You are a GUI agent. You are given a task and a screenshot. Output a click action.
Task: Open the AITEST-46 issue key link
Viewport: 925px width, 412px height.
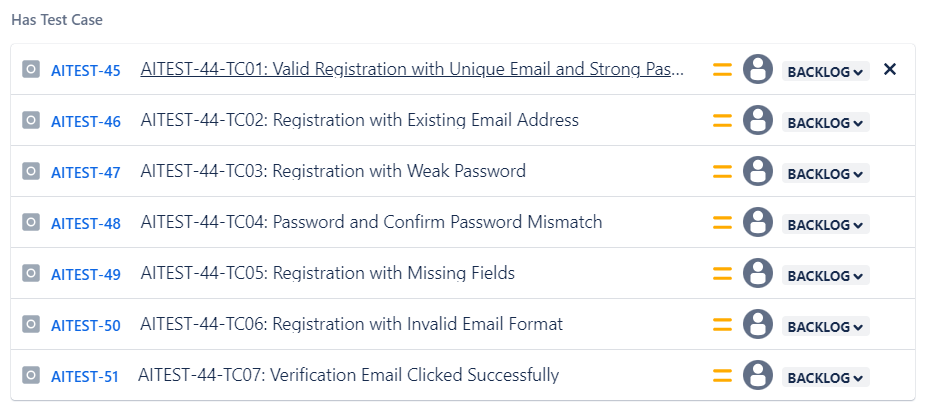86,122
